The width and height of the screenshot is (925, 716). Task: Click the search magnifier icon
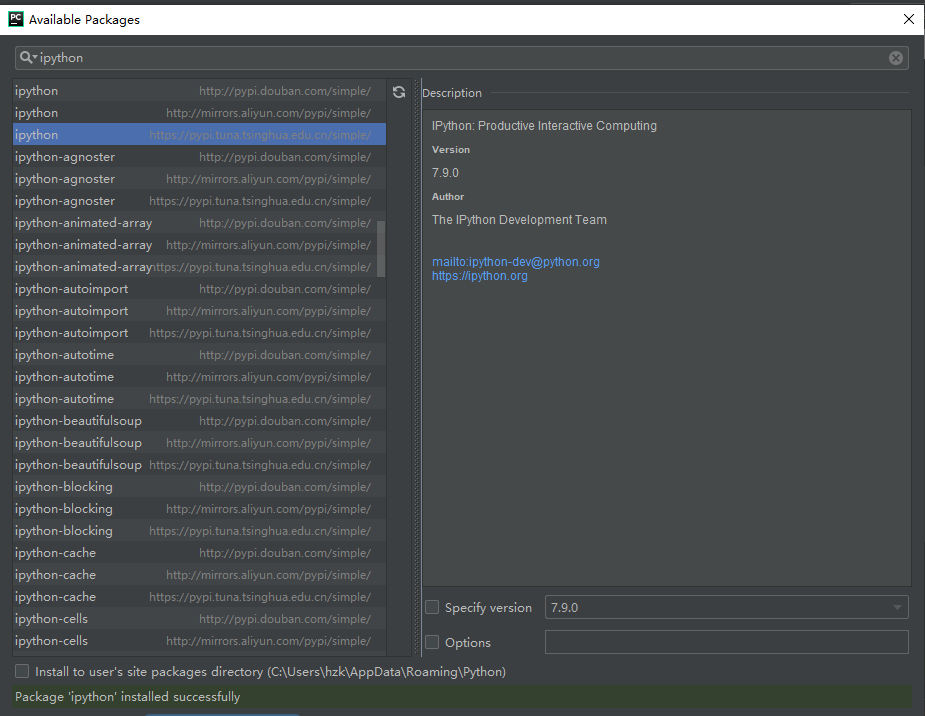click(27, 58)
